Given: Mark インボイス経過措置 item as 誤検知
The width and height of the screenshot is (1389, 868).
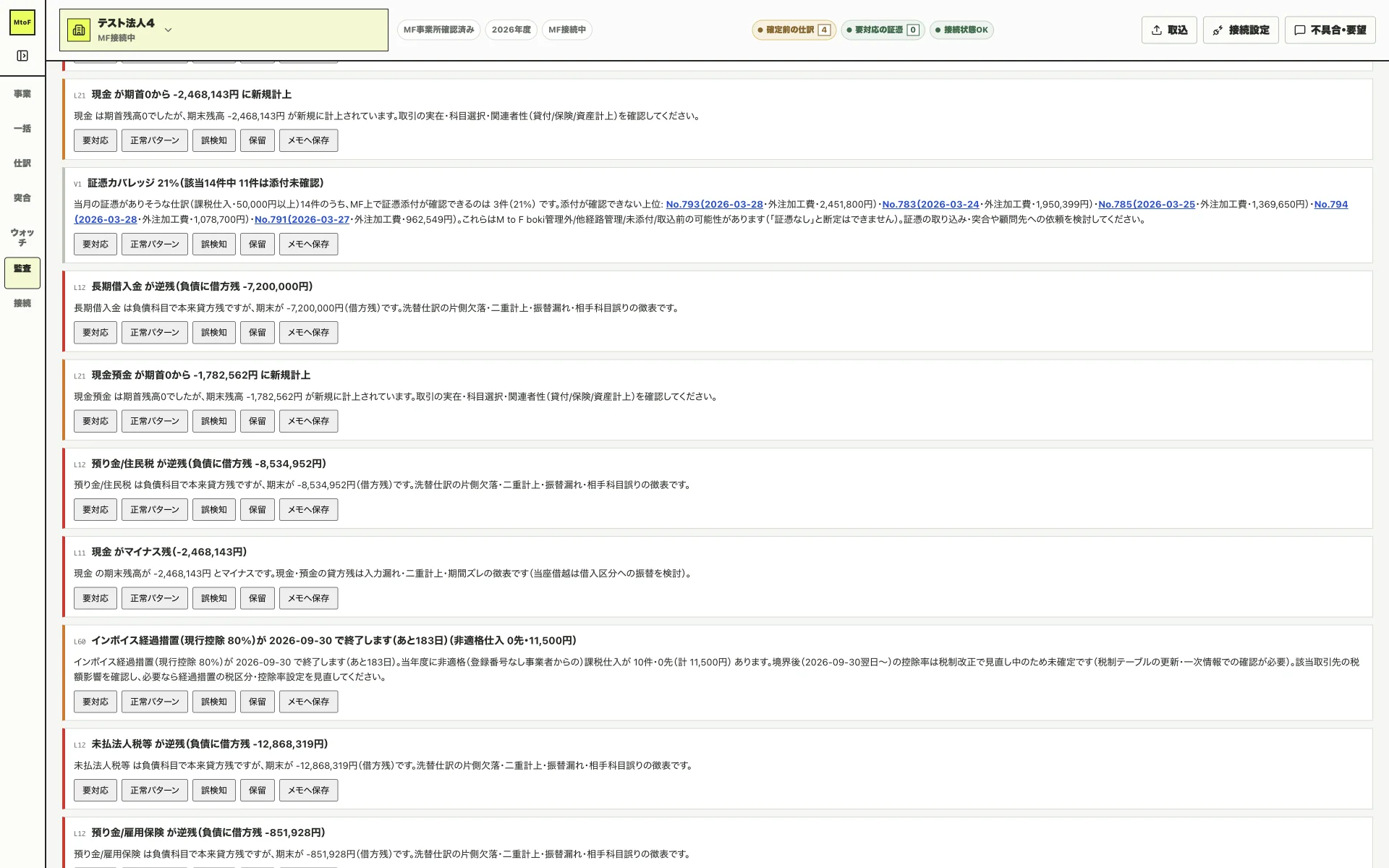Looking at the screenshot, I should click(x=214, y=702).
